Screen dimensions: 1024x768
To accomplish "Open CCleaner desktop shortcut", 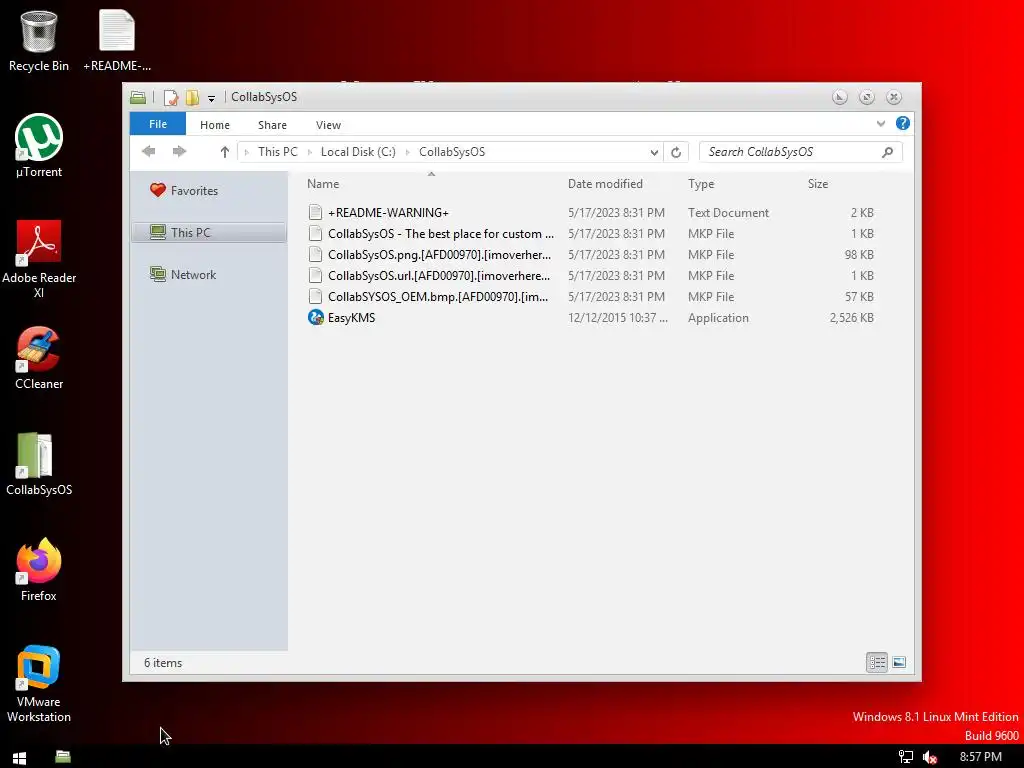I will pos(39,358).
